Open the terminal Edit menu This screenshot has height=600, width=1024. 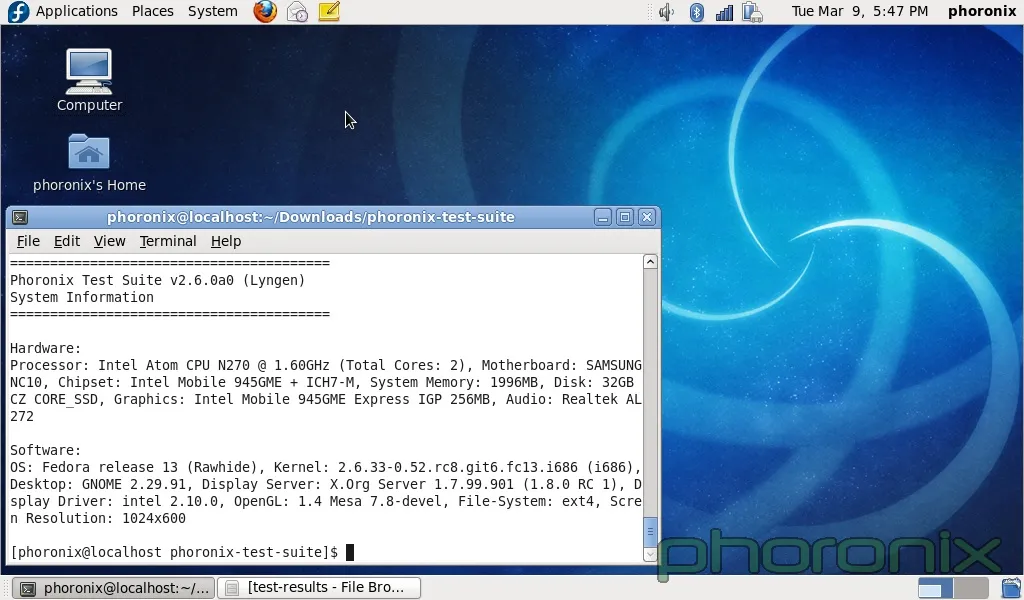67,241
